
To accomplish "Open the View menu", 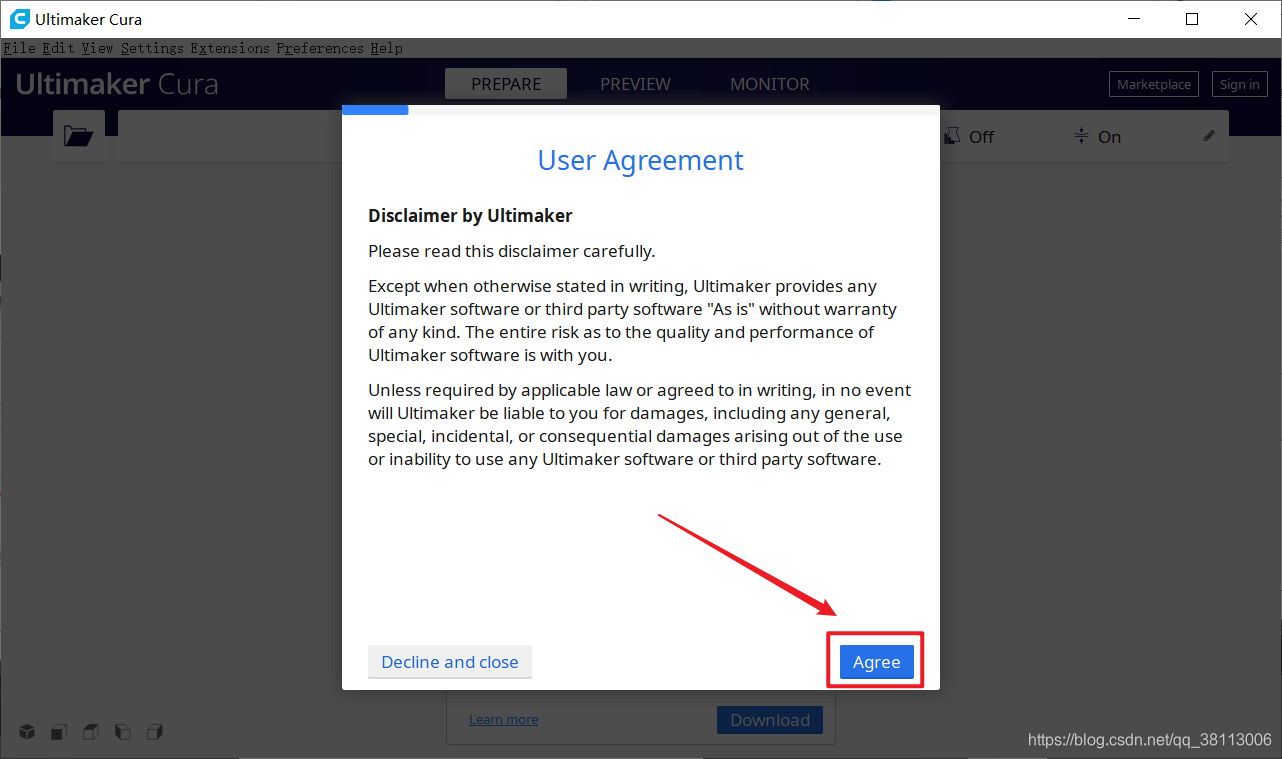I will click(x=97, y=48).
